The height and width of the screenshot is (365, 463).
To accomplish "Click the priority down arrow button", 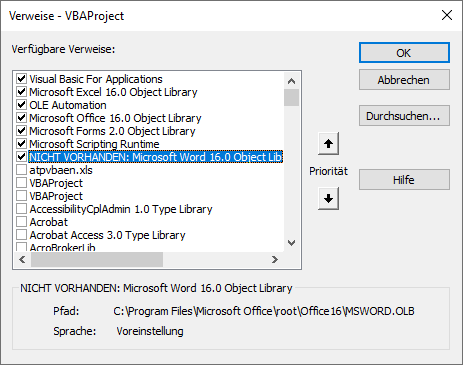I will pyautogui.click(x=328, y=199).
